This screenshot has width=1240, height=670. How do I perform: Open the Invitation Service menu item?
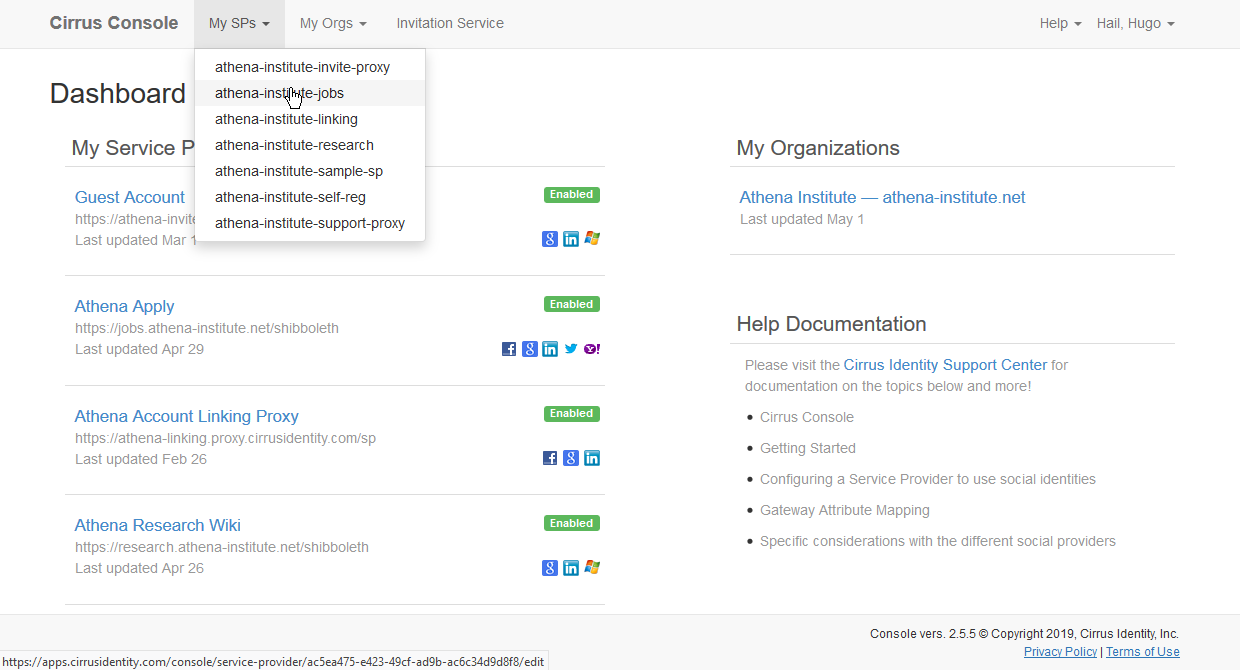point(450,23)
